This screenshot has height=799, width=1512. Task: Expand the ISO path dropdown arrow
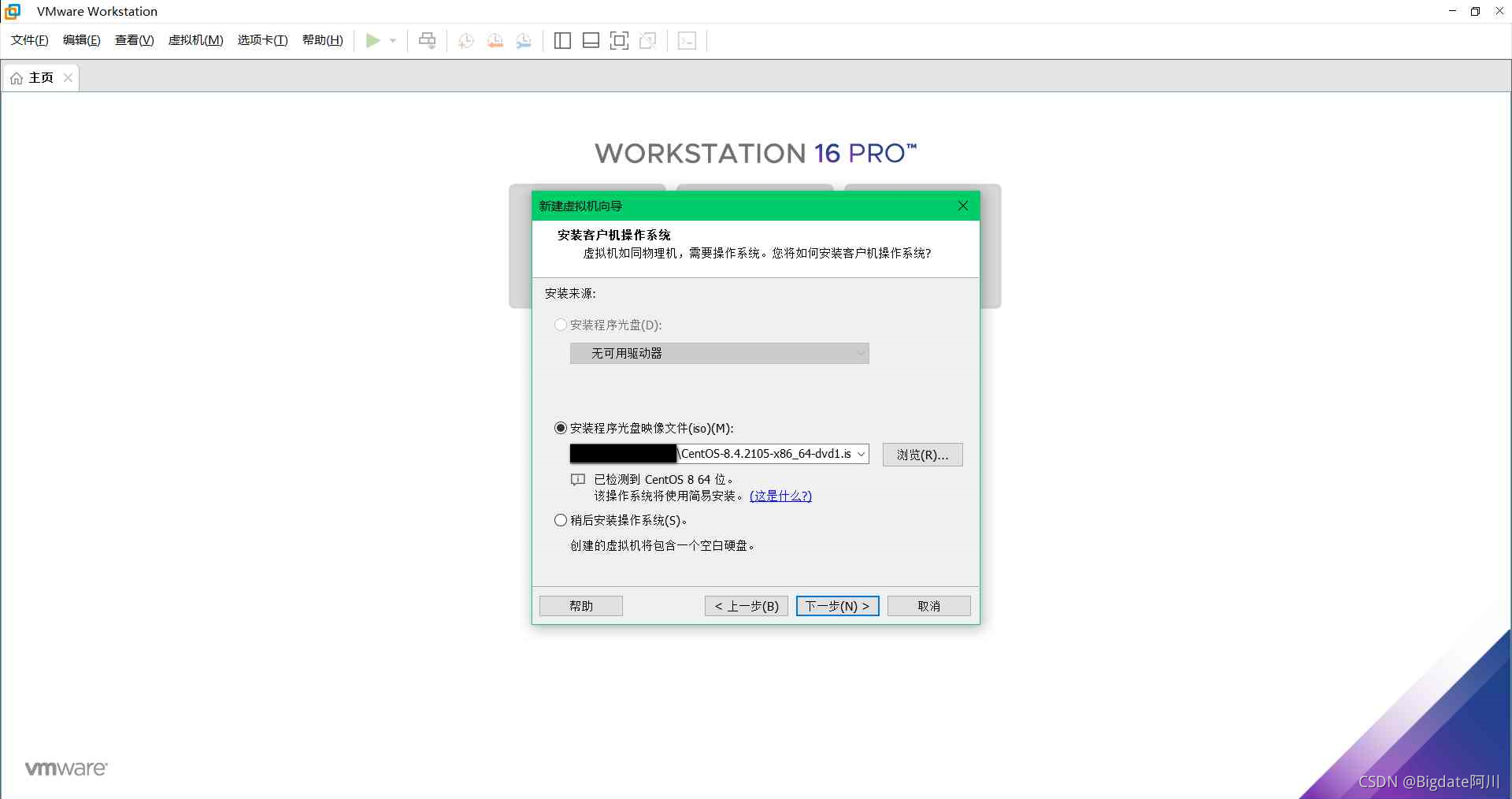(x=861, y=454)
